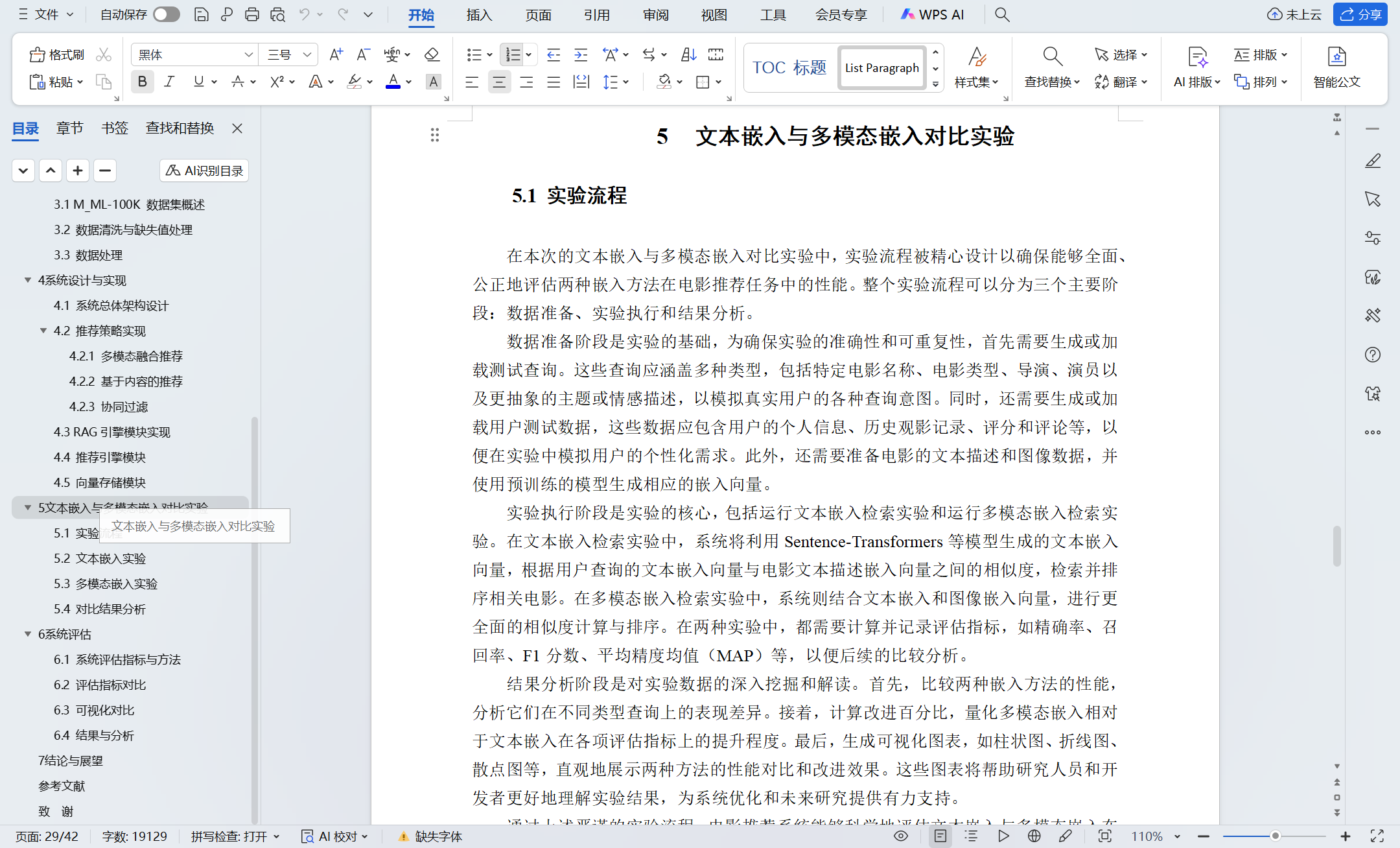Adjust the zoom slider handle in status bar

(1275, 836)
